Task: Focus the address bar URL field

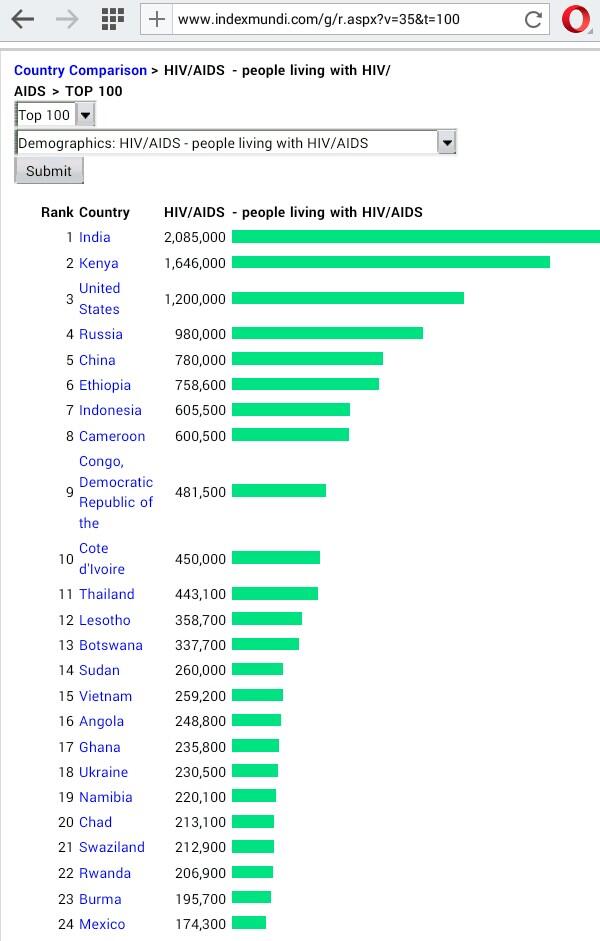Action: (347, 19)
